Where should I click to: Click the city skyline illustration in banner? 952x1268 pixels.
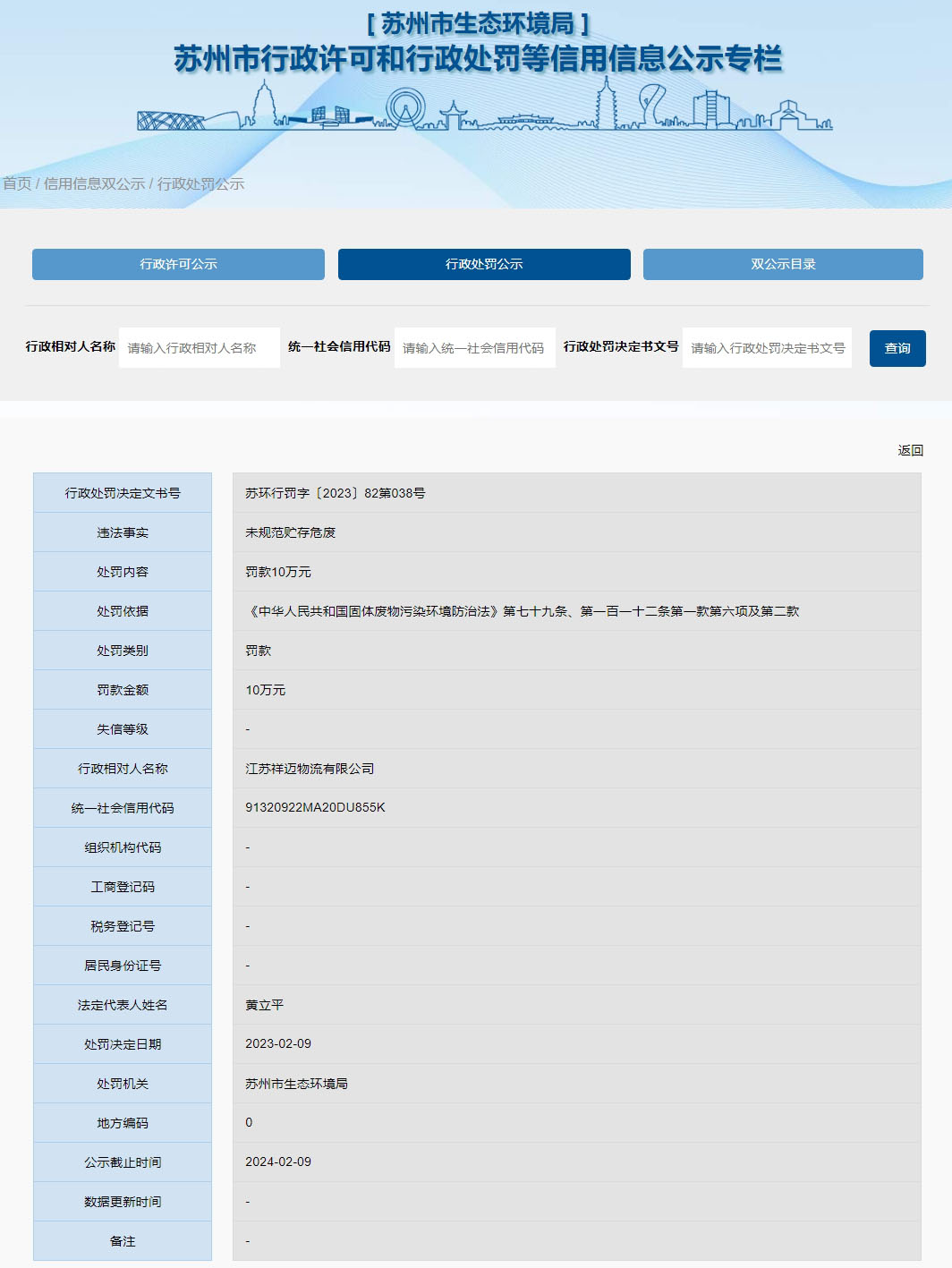pyautogui.click(x=484, y=108)
